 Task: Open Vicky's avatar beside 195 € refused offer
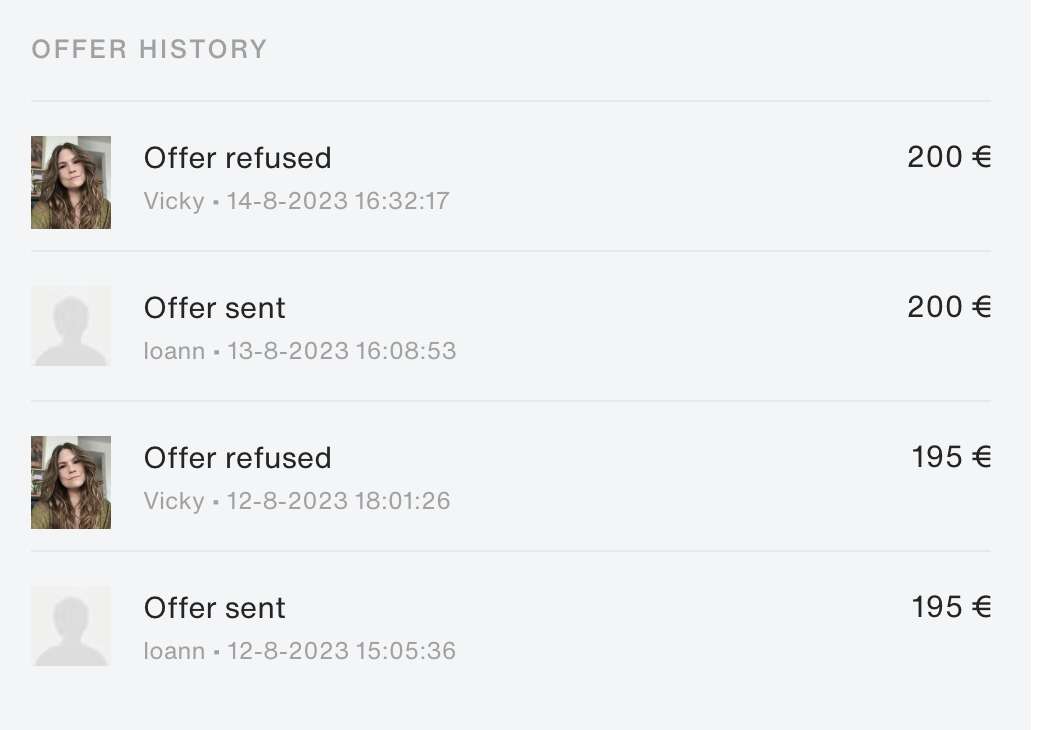pyautogui.click(x=71, y=482)
